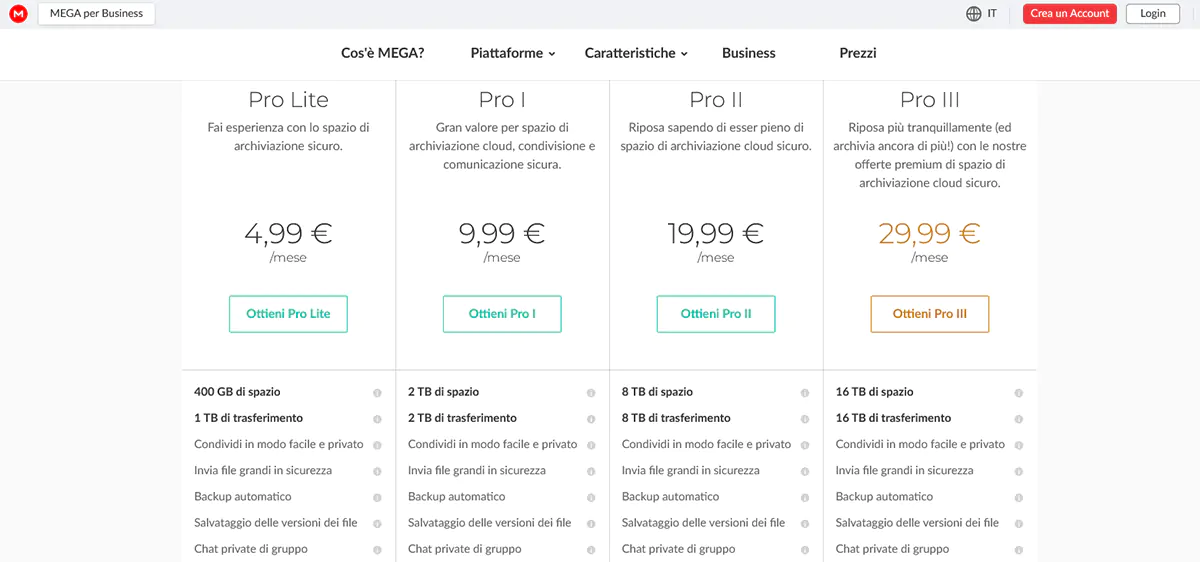Show info for Pro III Chat private di gruppo
The height and width of the screenshot is (562, 1200).
[1019, 549]
